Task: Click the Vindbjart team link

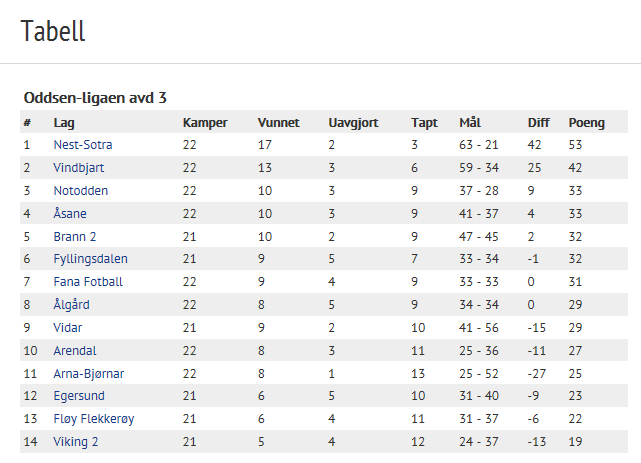Action: click(x=79, y=168)
